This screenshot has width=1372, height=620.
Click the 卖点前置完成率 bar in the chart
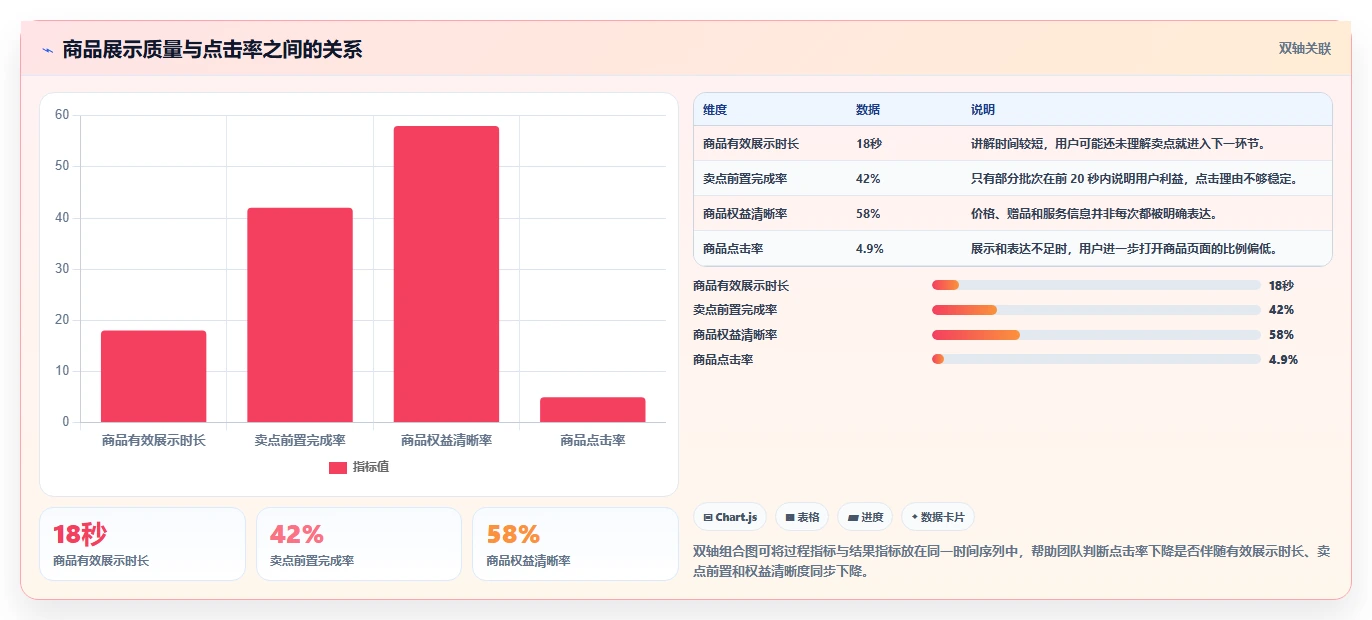(x=300, y=315)
